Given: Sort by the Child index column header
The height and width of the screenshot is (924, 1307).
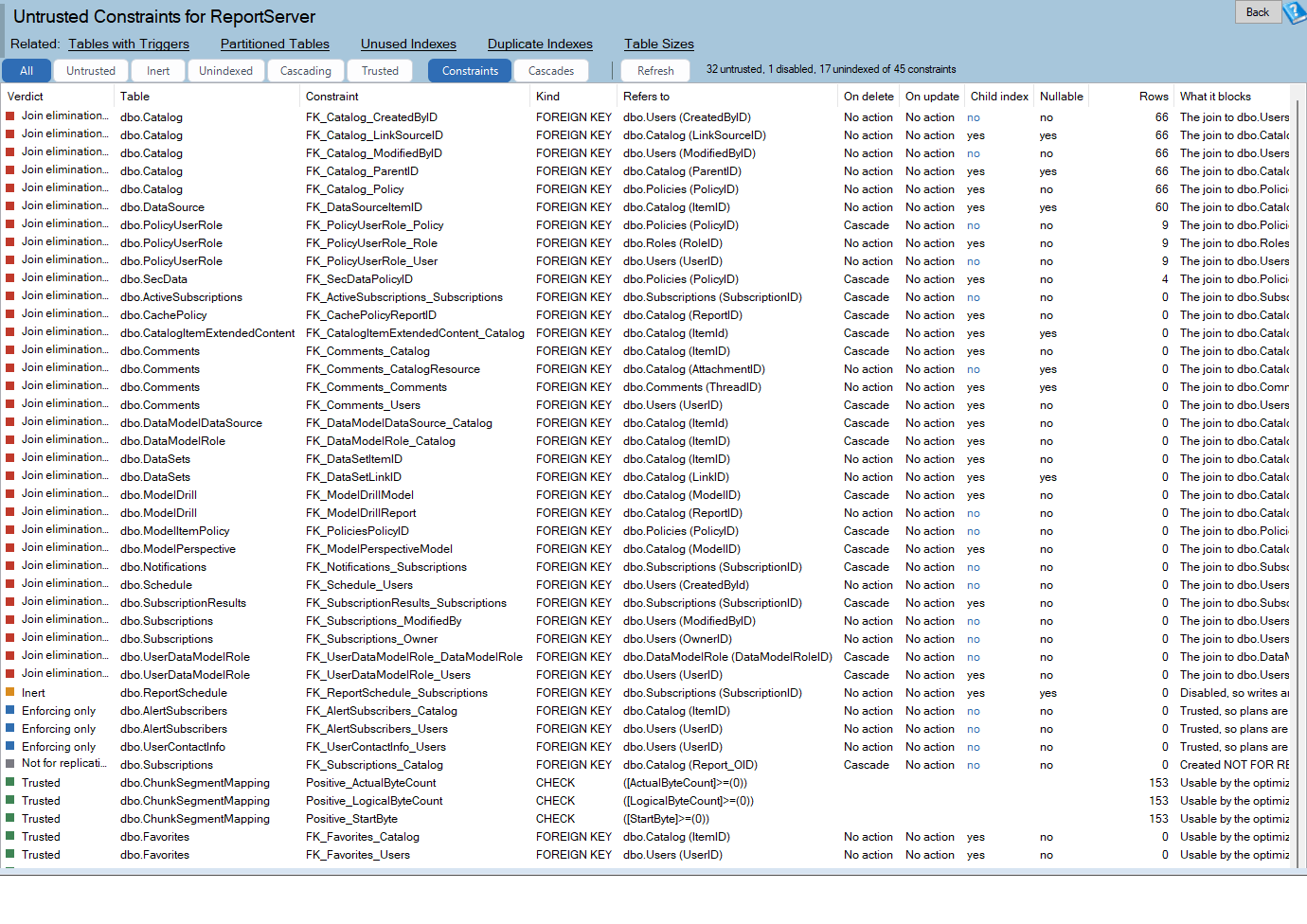Looking at the screenshot, I should point(999,97).
